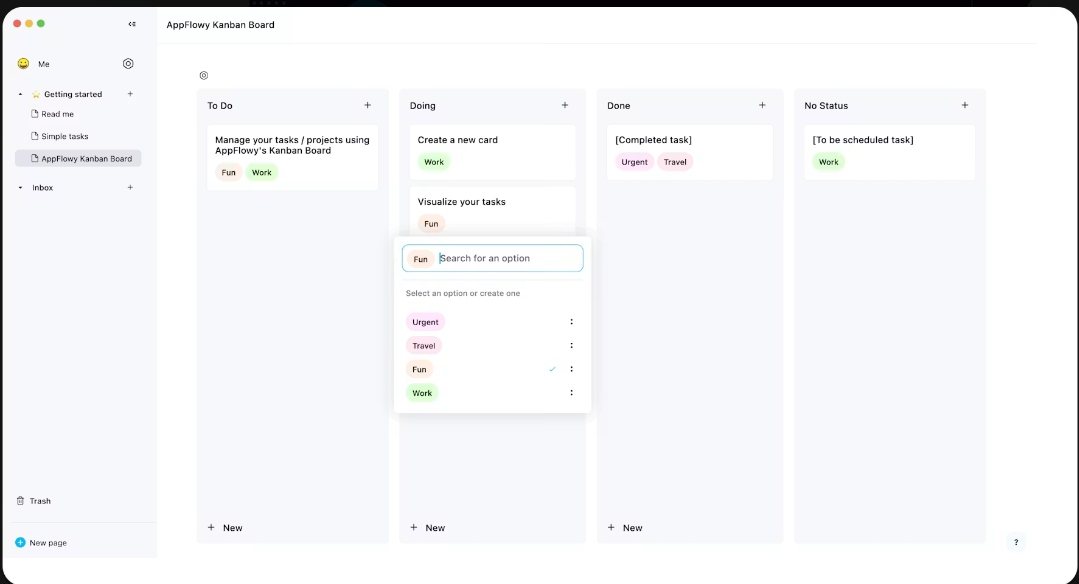Click the Getting started label
This screenshot has height=584, width=1079.
(x=73, y=94)
